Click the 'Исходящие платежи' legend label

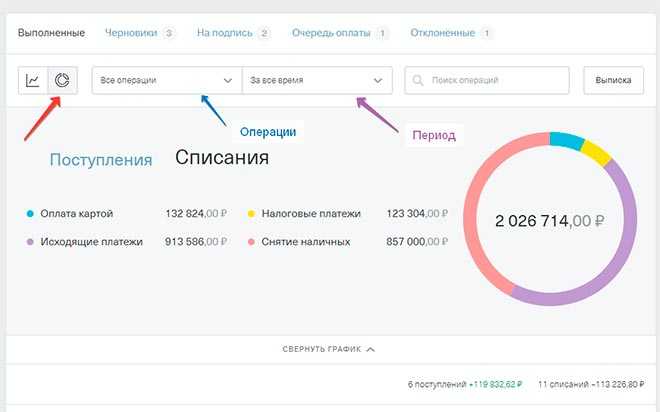91,242
